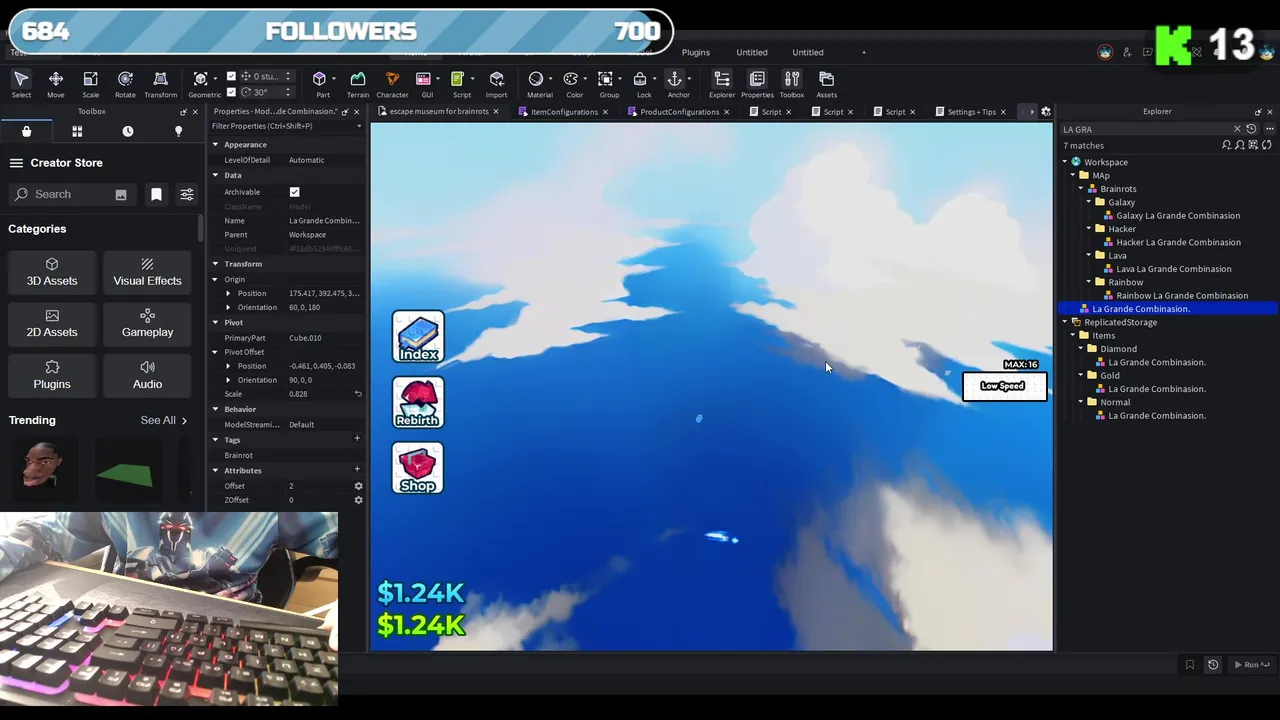
Task: Click the Select tool
Action: pos(21,84)
